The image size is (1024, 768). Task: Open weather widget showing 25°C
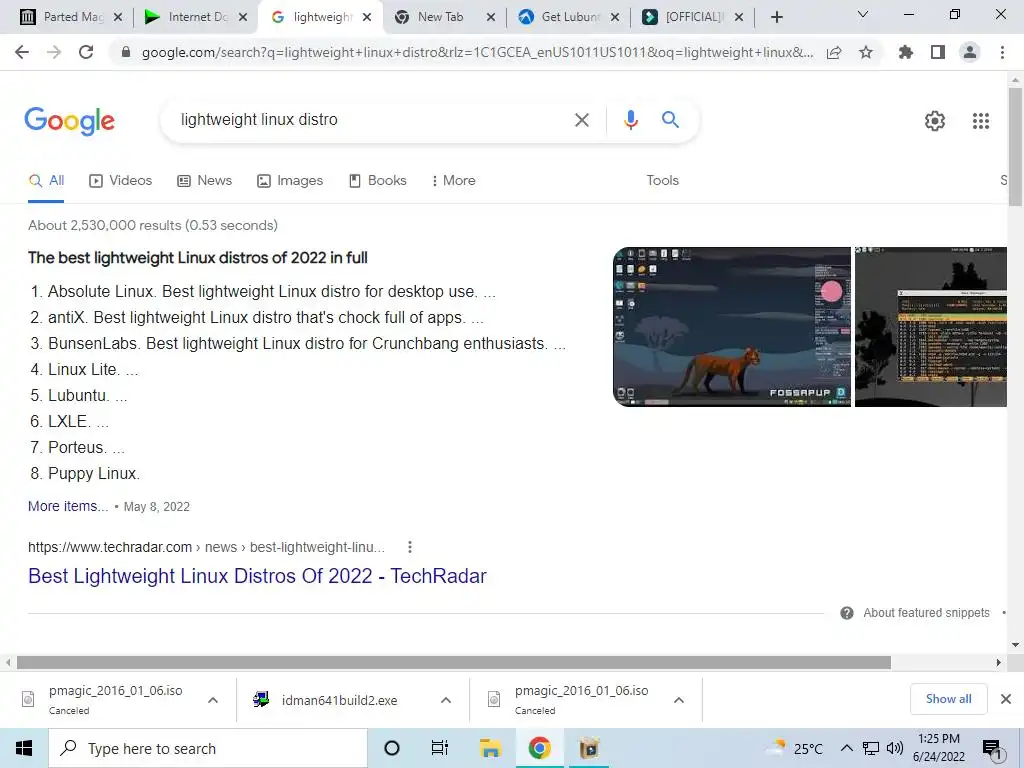(x=794, y=748)
